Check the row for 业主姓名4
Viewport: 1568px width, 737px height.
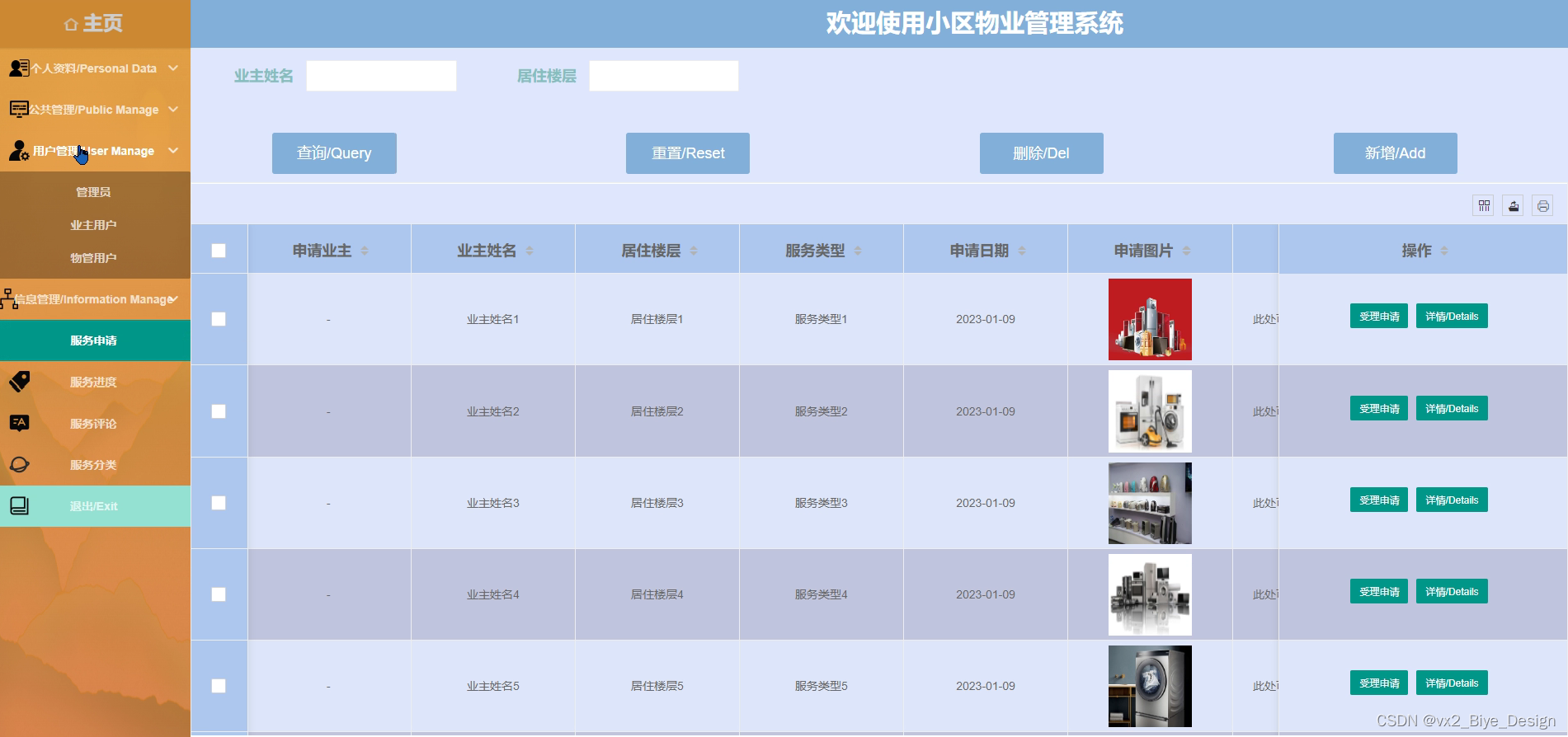pos(219,594)
